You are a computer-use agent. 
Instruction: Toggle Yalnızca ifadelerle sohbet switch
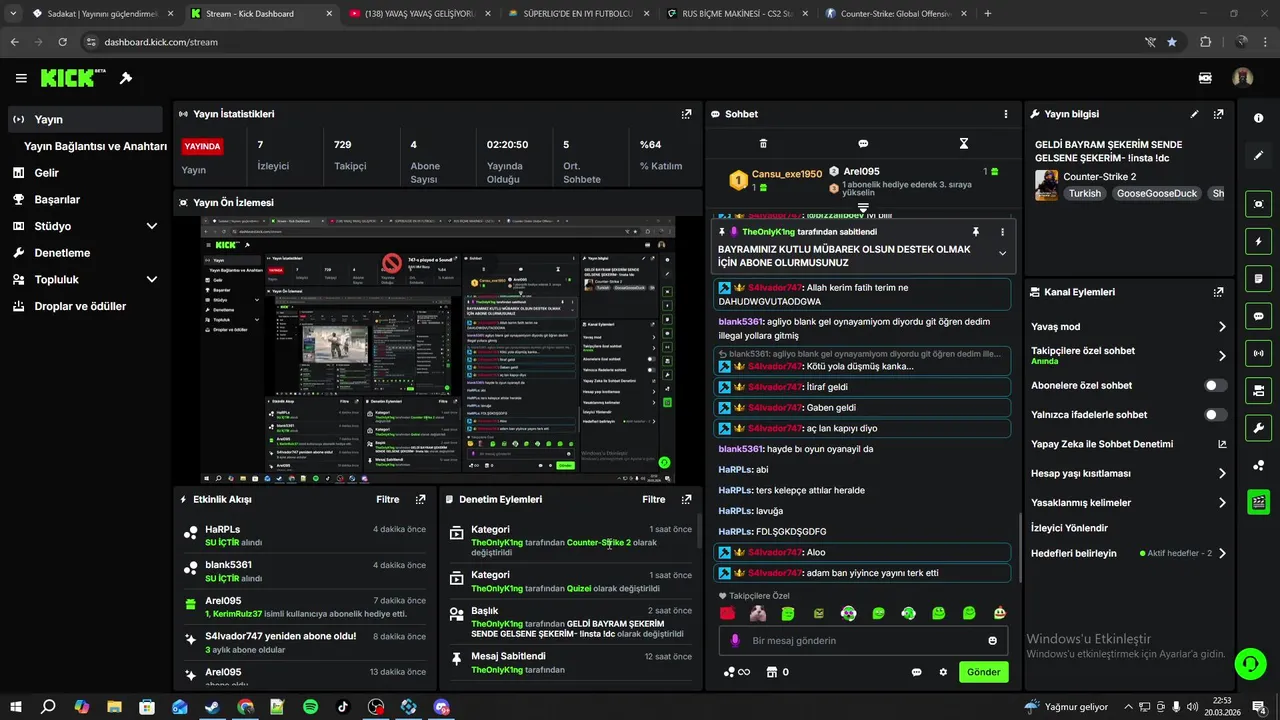[x=1216, y=414]
